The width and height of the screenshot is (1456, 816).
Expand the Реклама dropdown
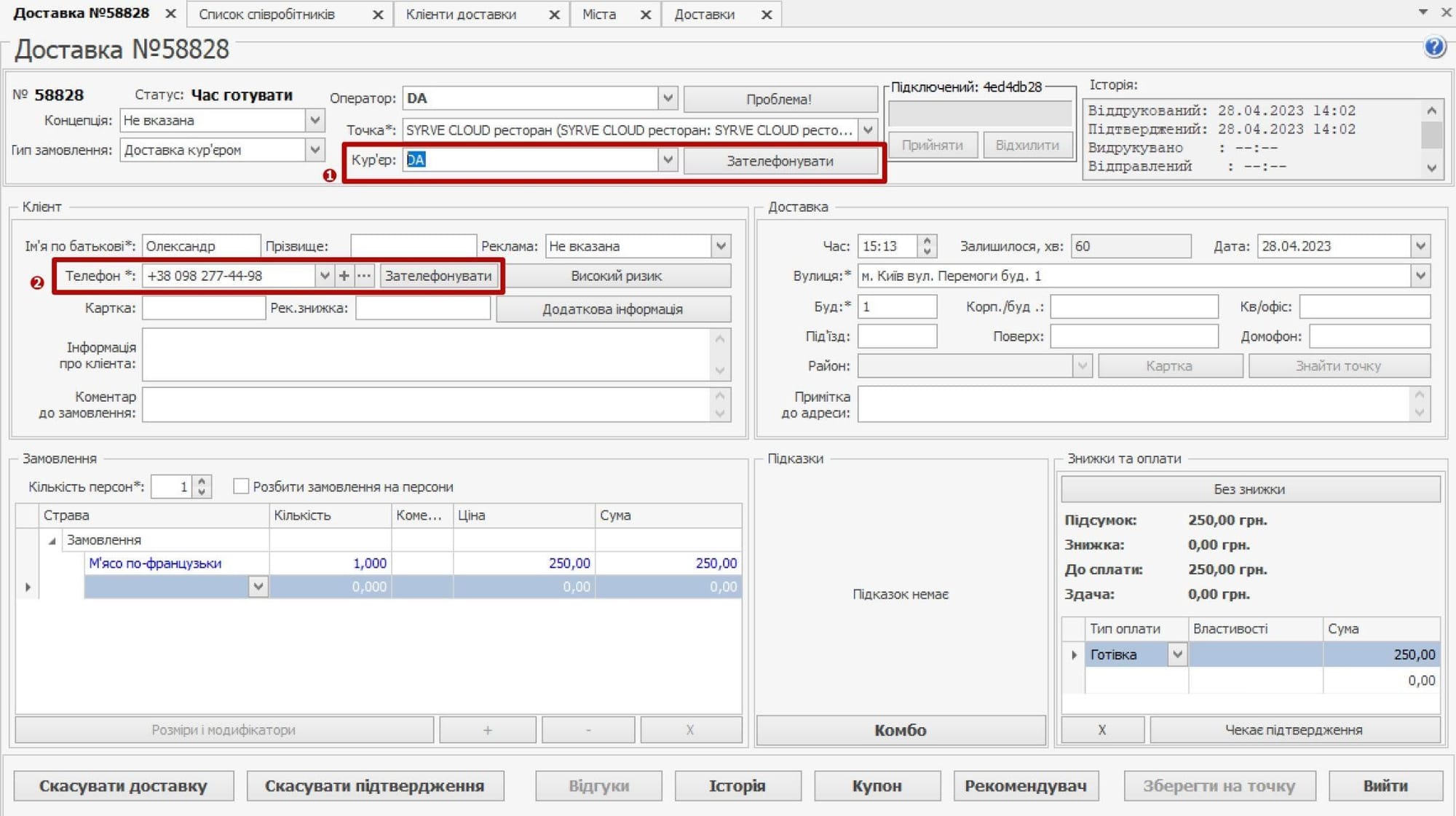click(x=721, y=246)
